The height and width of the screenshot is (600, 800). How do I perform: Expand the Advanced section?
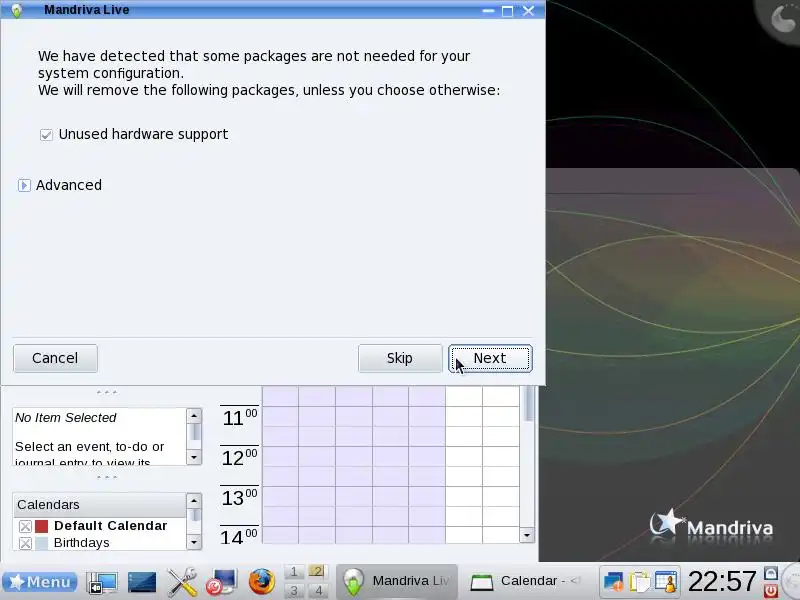(x=24, y=185)
